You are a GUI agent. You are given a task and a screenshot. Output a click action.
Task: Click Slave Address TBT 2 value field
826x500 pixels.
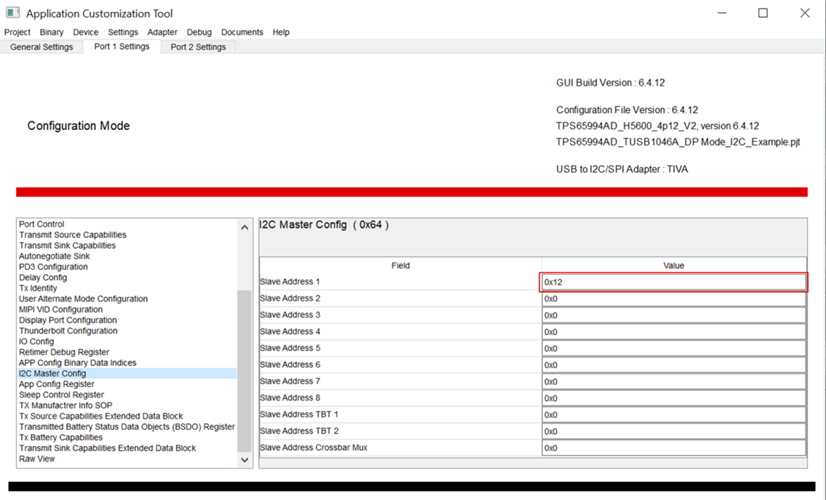pos(674,432)
